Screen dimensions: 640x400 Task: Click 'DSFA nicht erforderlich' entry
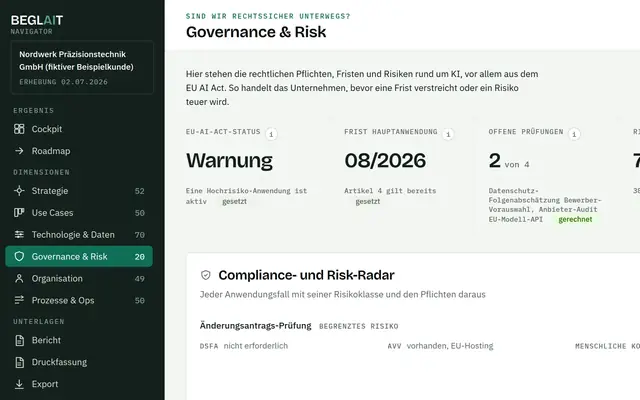coord(244,346)
